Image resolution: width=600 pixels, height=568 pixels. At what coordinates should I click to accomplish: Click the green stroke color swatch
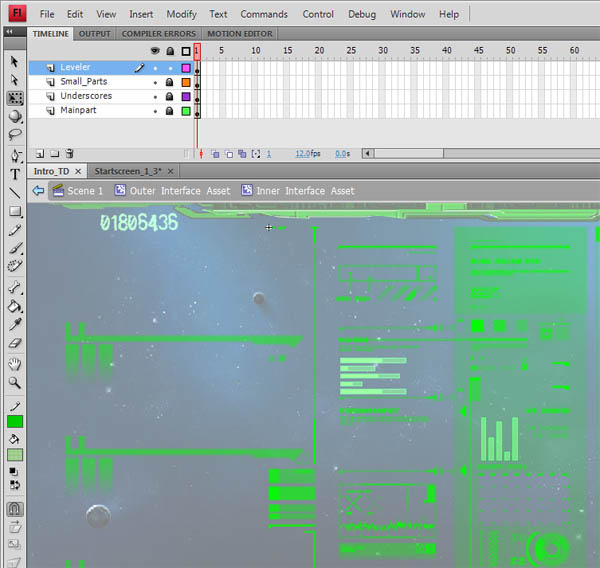point(15,421)
